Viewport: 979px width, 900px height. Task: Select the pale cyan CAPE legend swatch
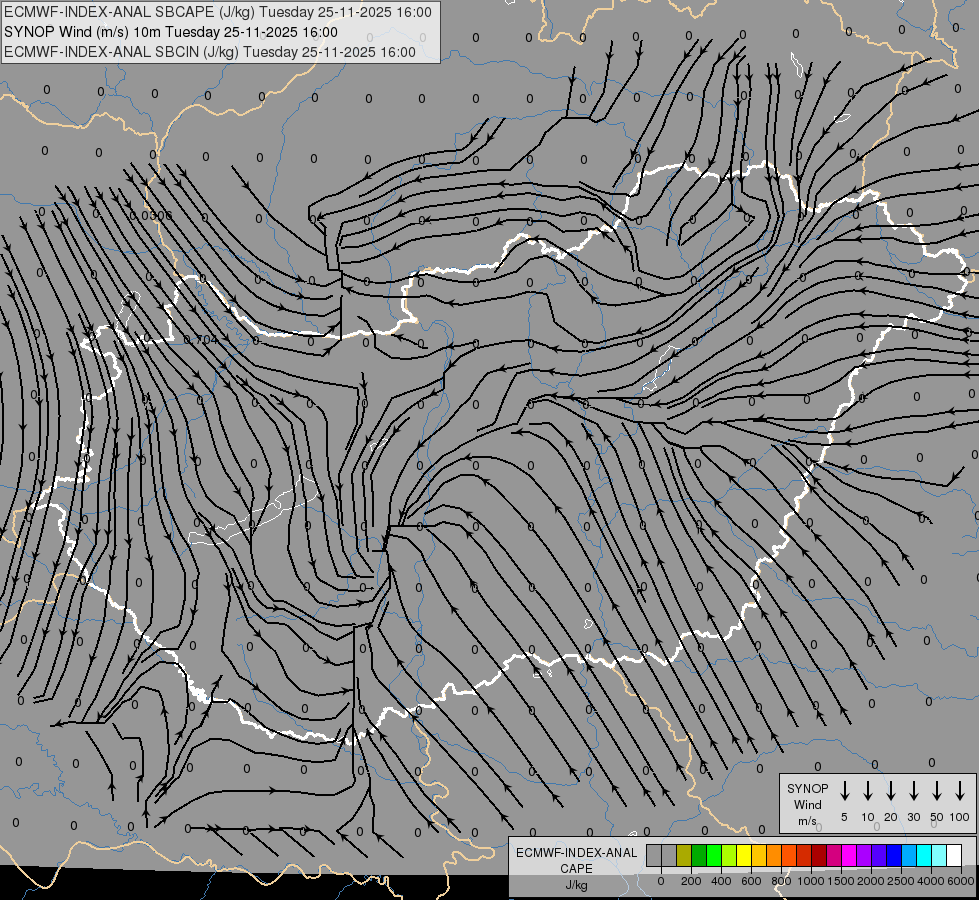pos(939,855)
